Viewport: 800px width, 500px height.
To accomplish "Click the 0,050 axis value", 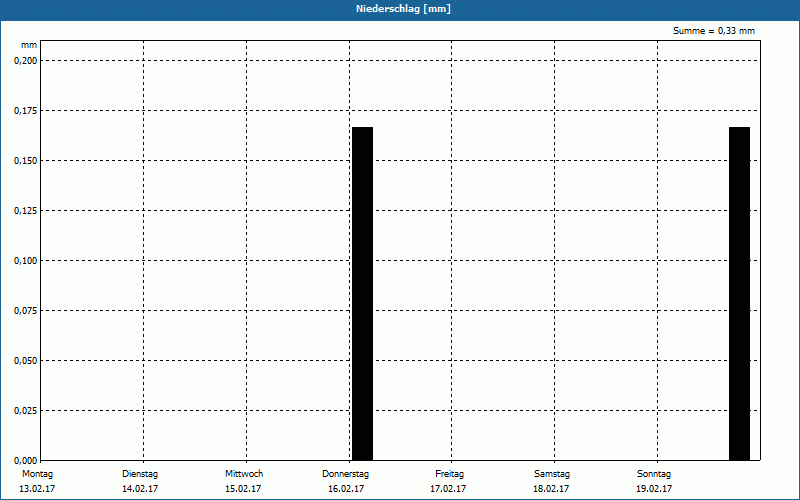I will click(26, 361).
